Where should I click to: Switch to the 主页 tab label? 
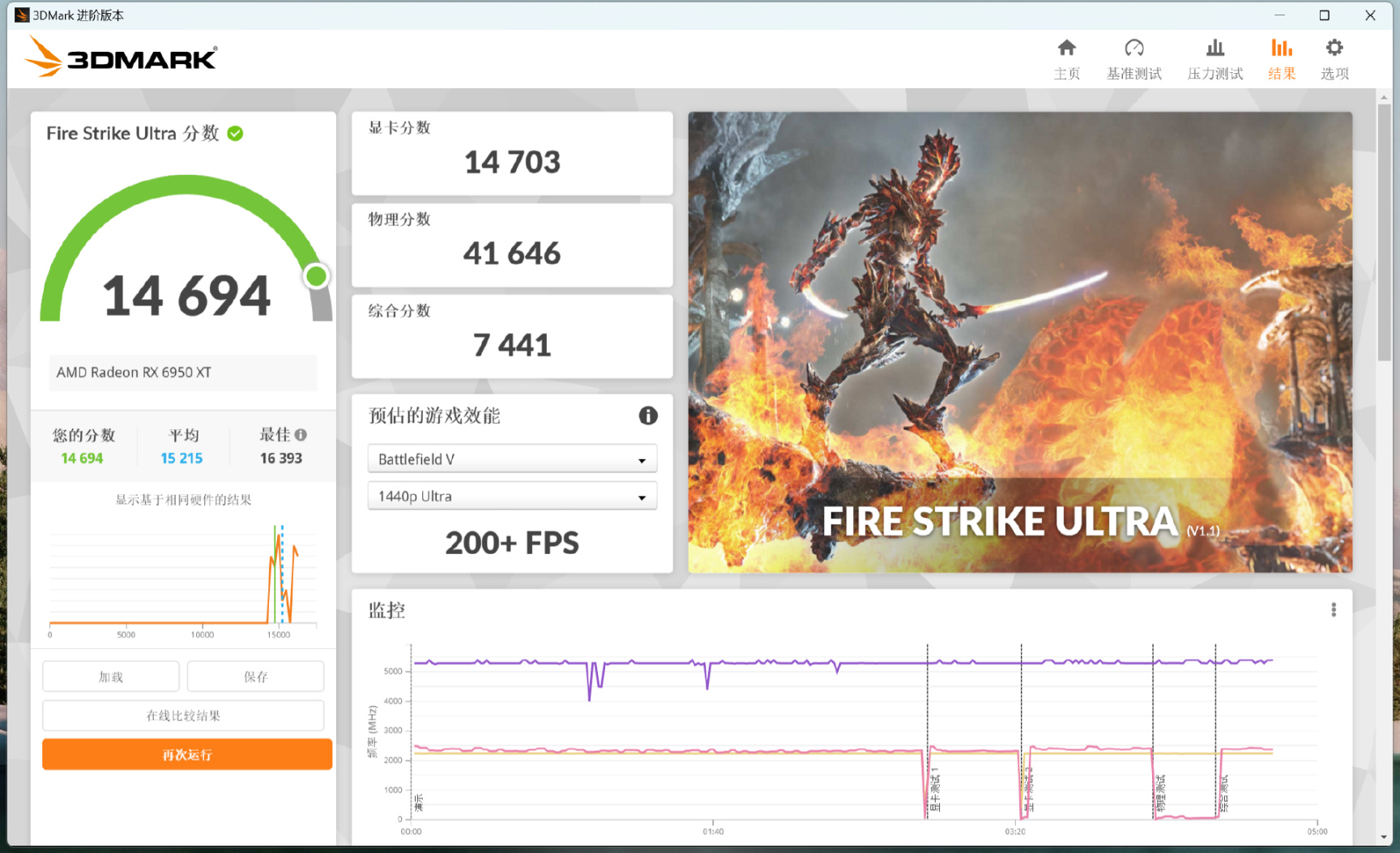(x=1066, y=74)
